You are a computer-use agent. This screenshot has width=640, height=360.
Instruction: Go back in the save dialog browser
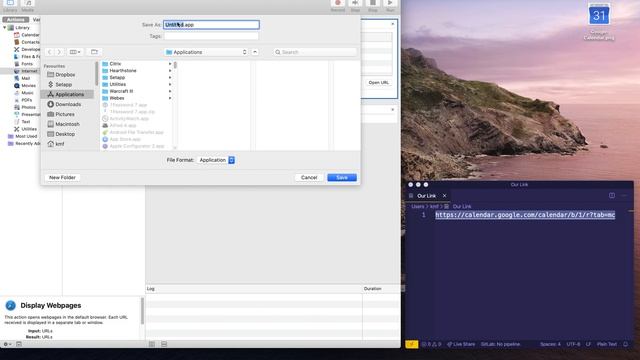tap(50, 52)
